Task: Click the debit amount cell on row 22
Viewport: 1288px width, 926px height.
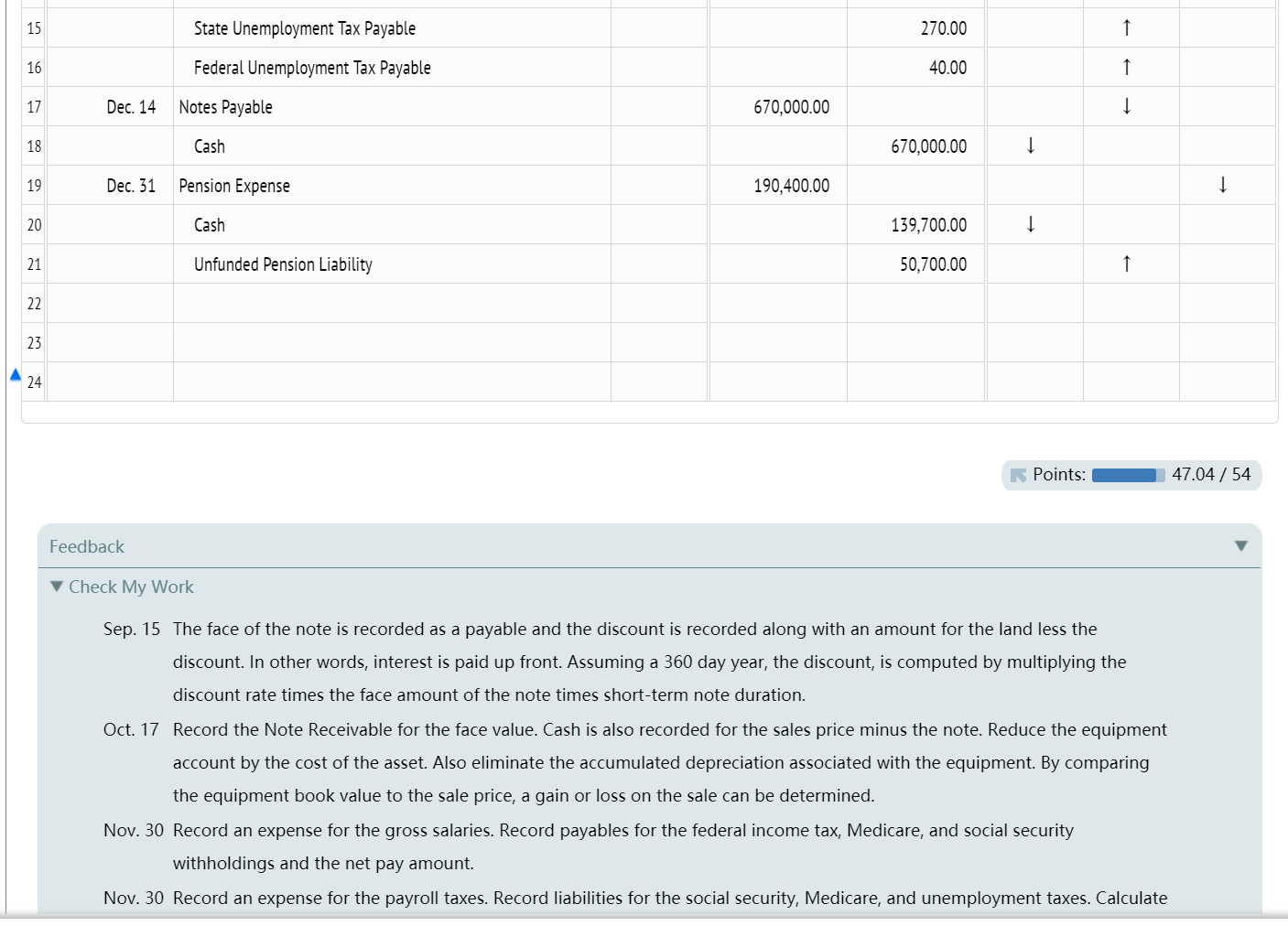Action: [x=777, y=303]
